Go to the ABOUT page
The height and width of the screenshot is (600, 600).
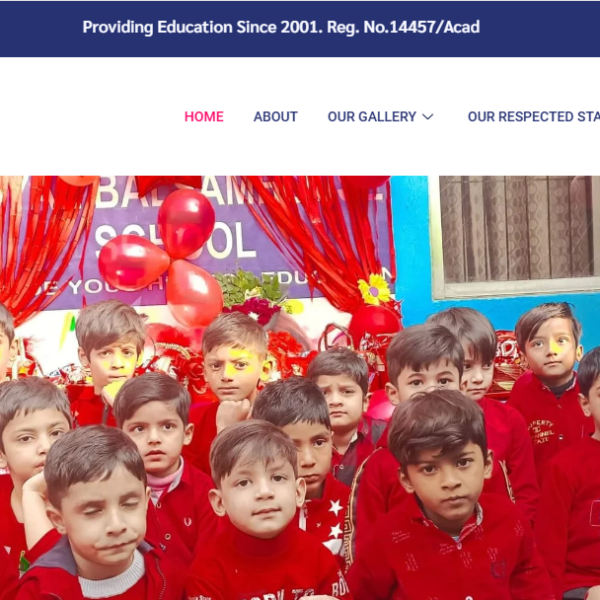(x=276, y=116)
